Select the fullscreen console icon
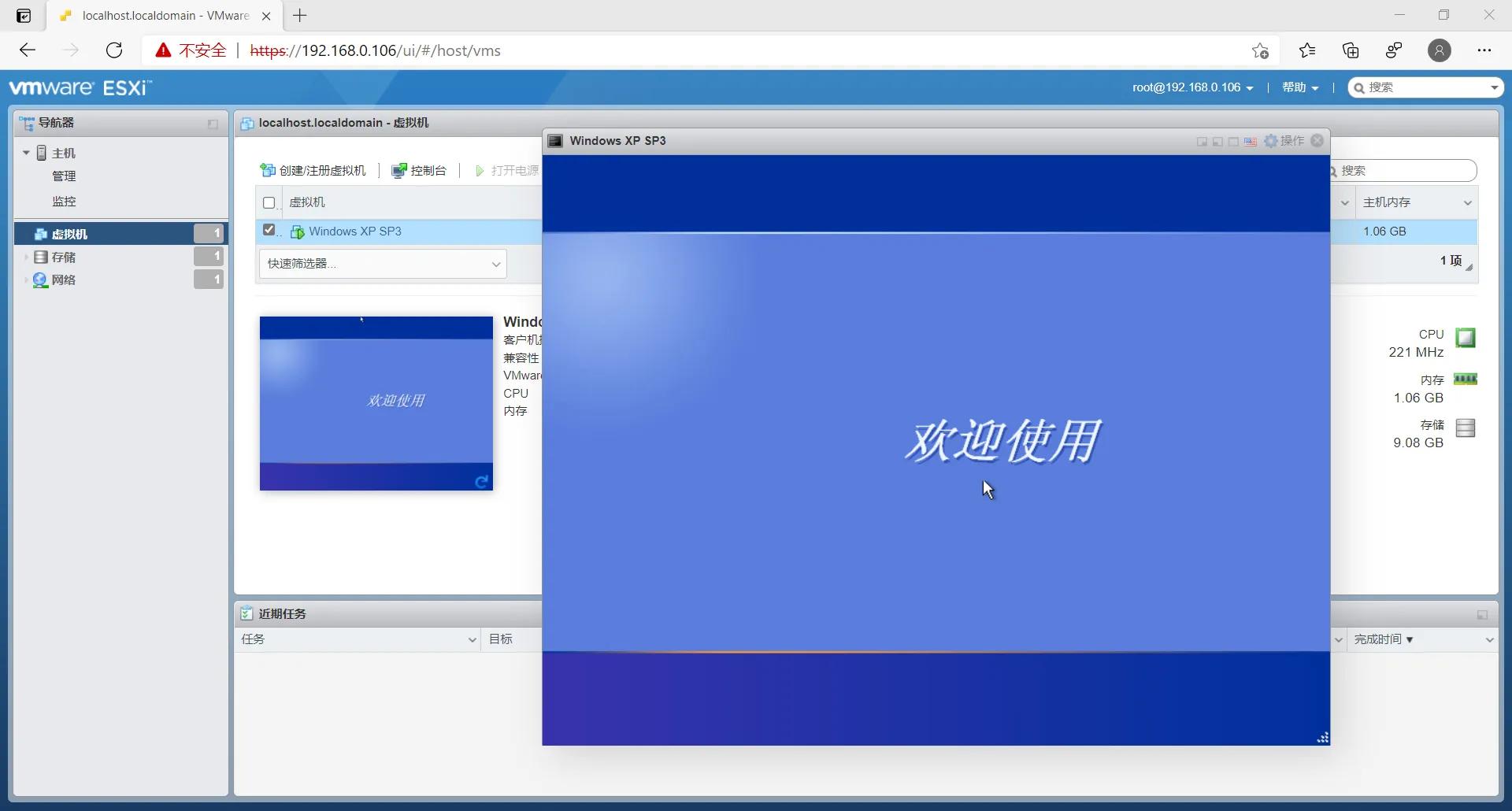1512x811 pixels. [x=1233, y=141]
